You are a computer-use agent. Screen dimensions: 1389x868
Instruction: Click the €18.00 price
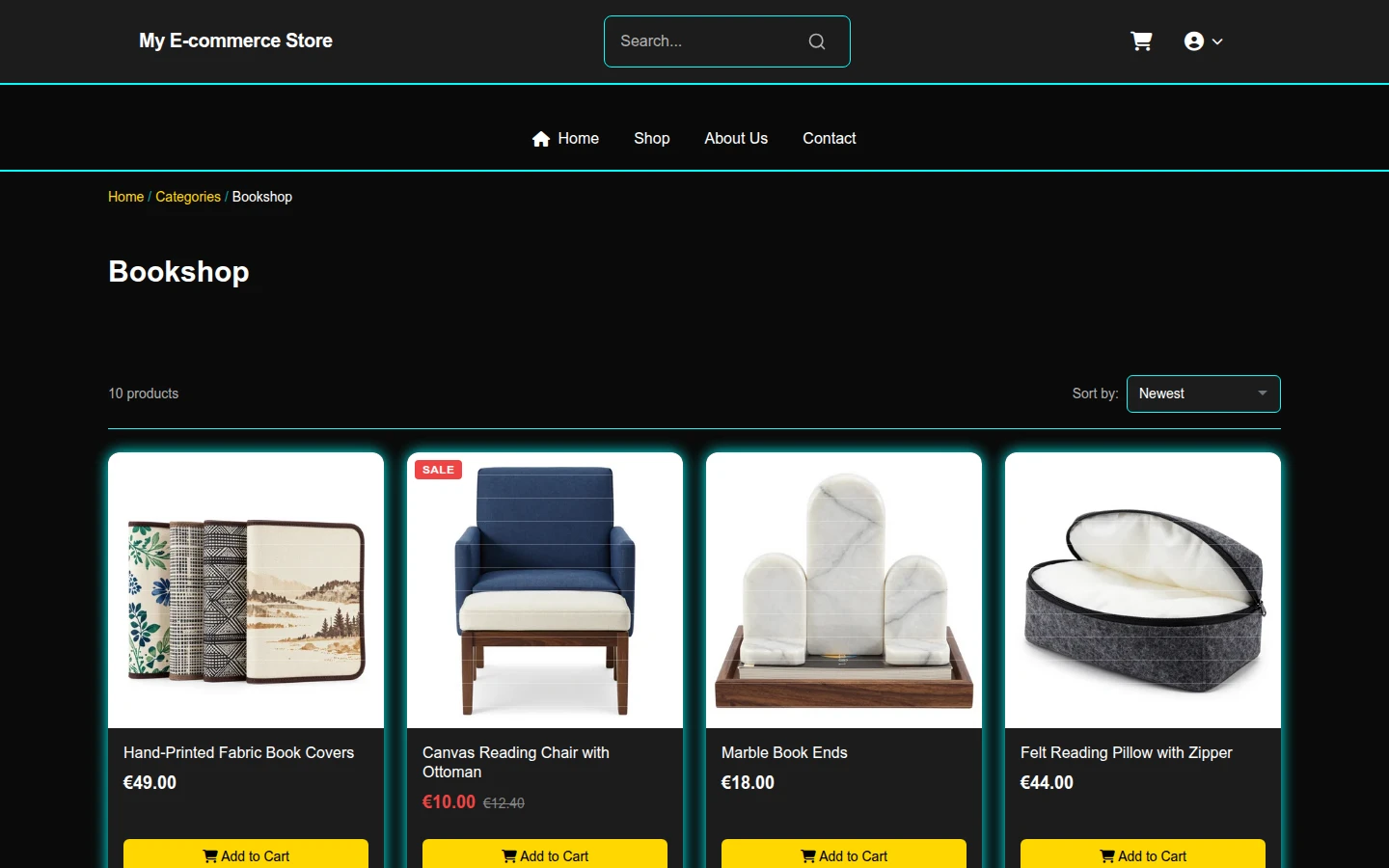748,782
